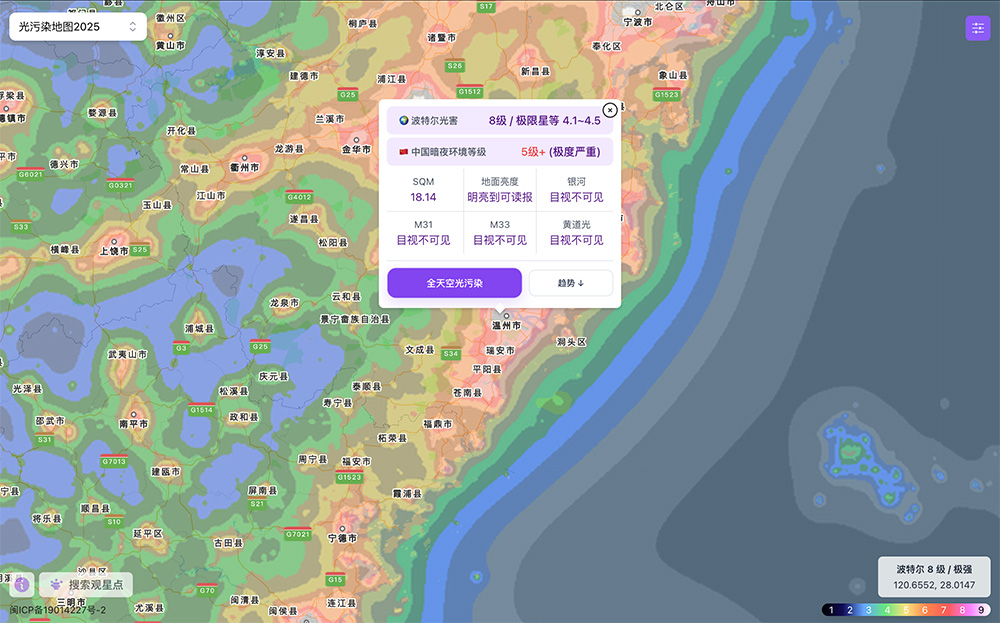Image resolution: width=1000 pixels, height=623 pixels.
Task: Select the 南平市 city marker dot
Action: point(133,414)
